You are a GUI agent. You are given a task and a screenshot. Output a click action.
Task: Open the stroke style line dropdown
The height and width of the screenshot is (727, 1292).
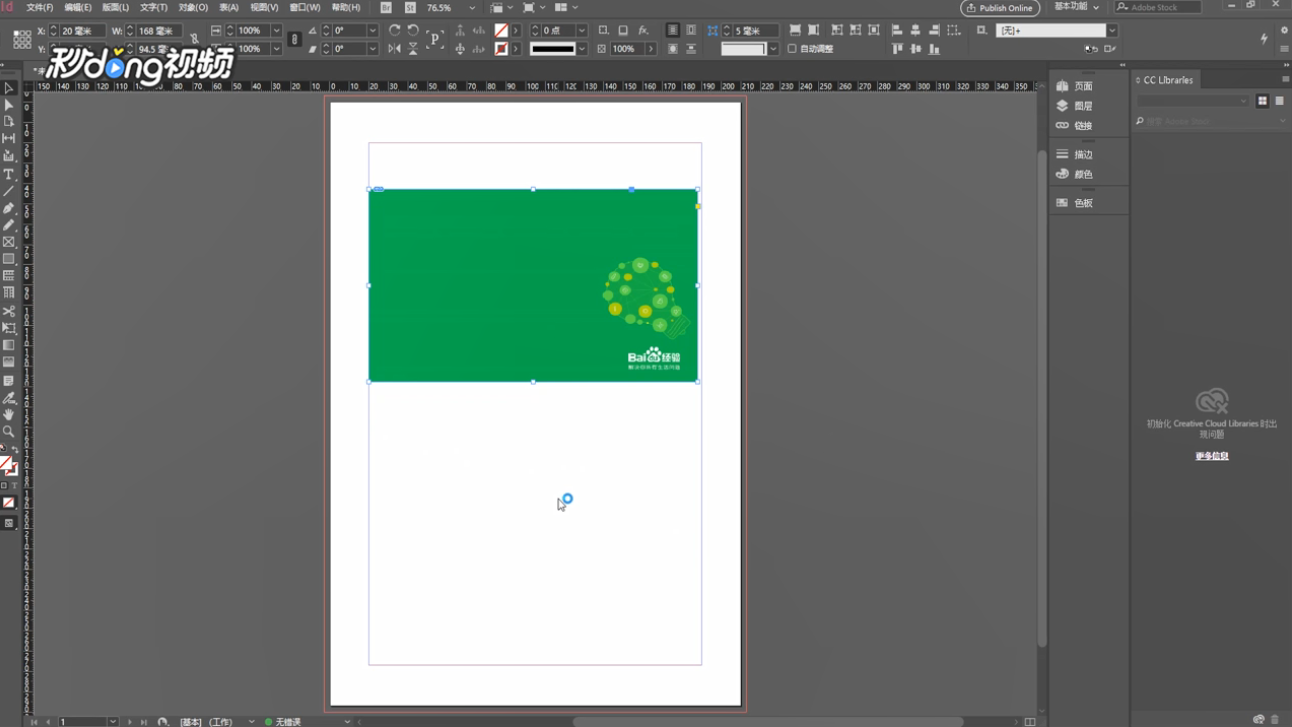pyautogui.click(x=582, y=48)
